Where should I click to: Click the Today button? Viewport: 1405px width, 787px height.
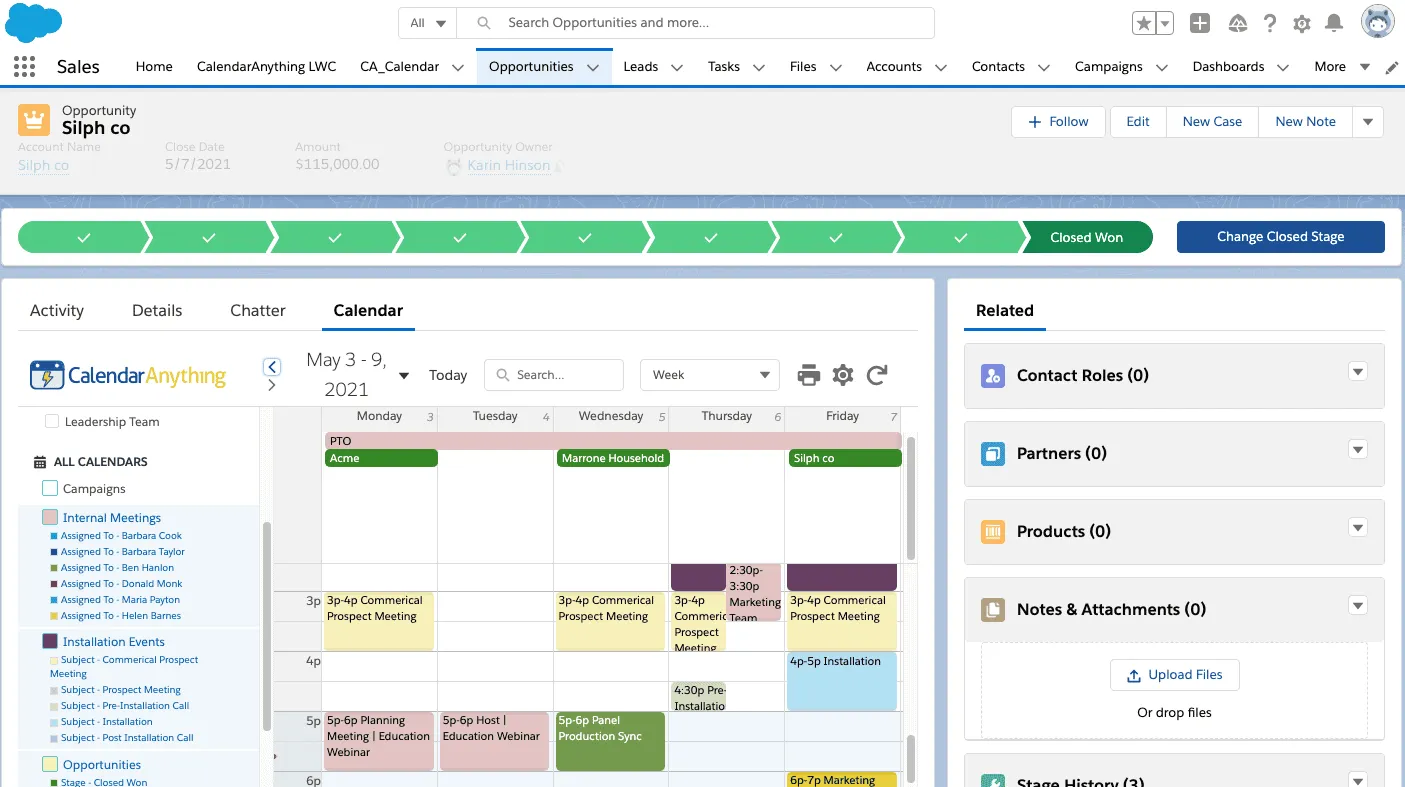pos(448,375)
